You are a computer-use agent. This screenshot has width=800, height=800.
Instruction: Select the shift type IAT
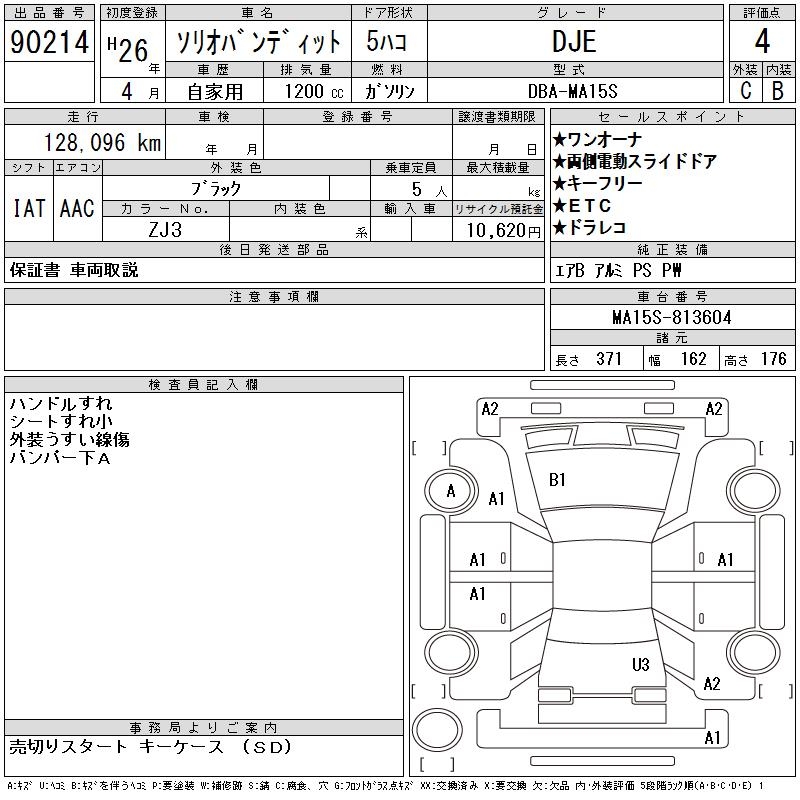(x=29, y=208)
